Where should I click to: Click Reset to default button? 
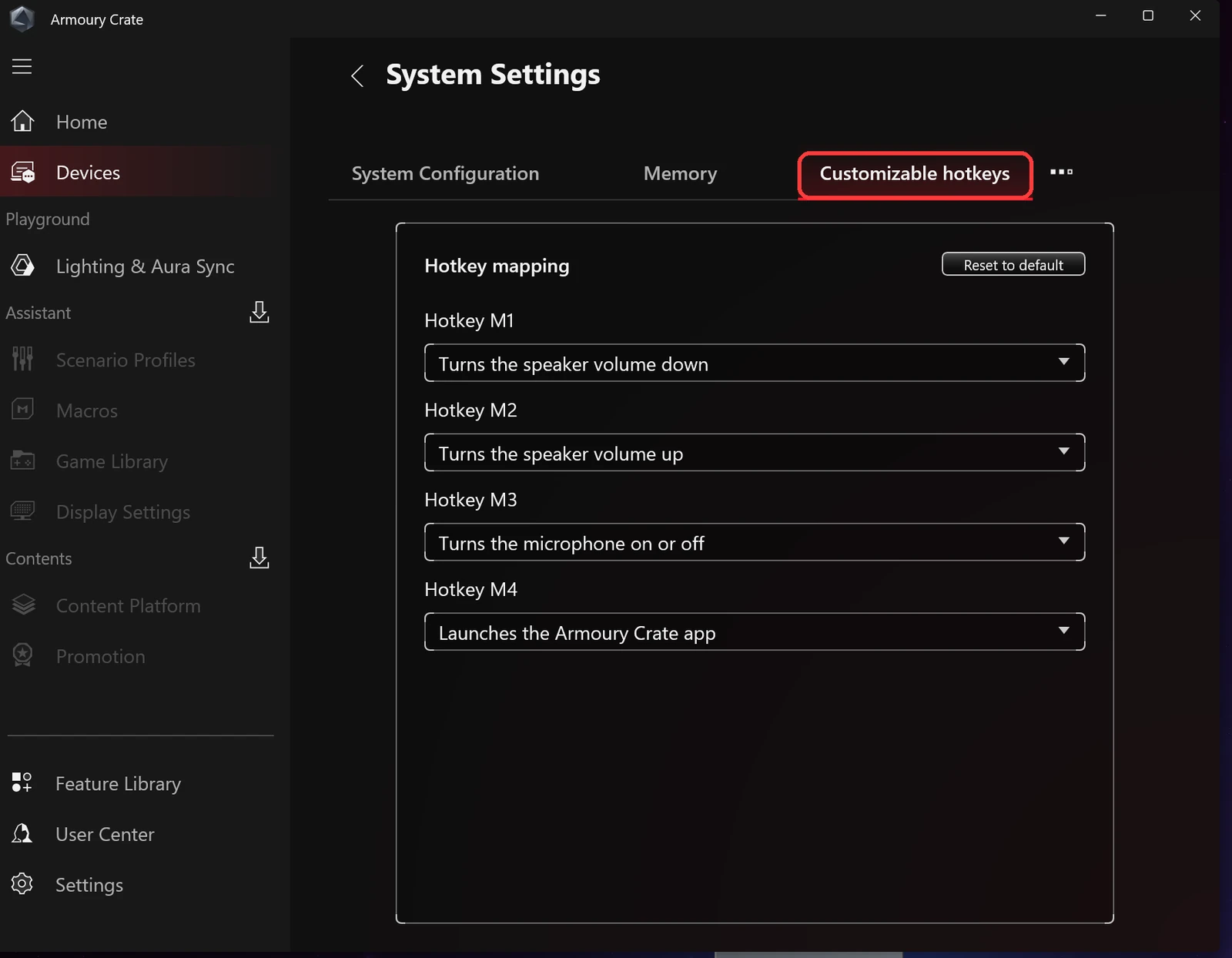tap(1013, 264)
